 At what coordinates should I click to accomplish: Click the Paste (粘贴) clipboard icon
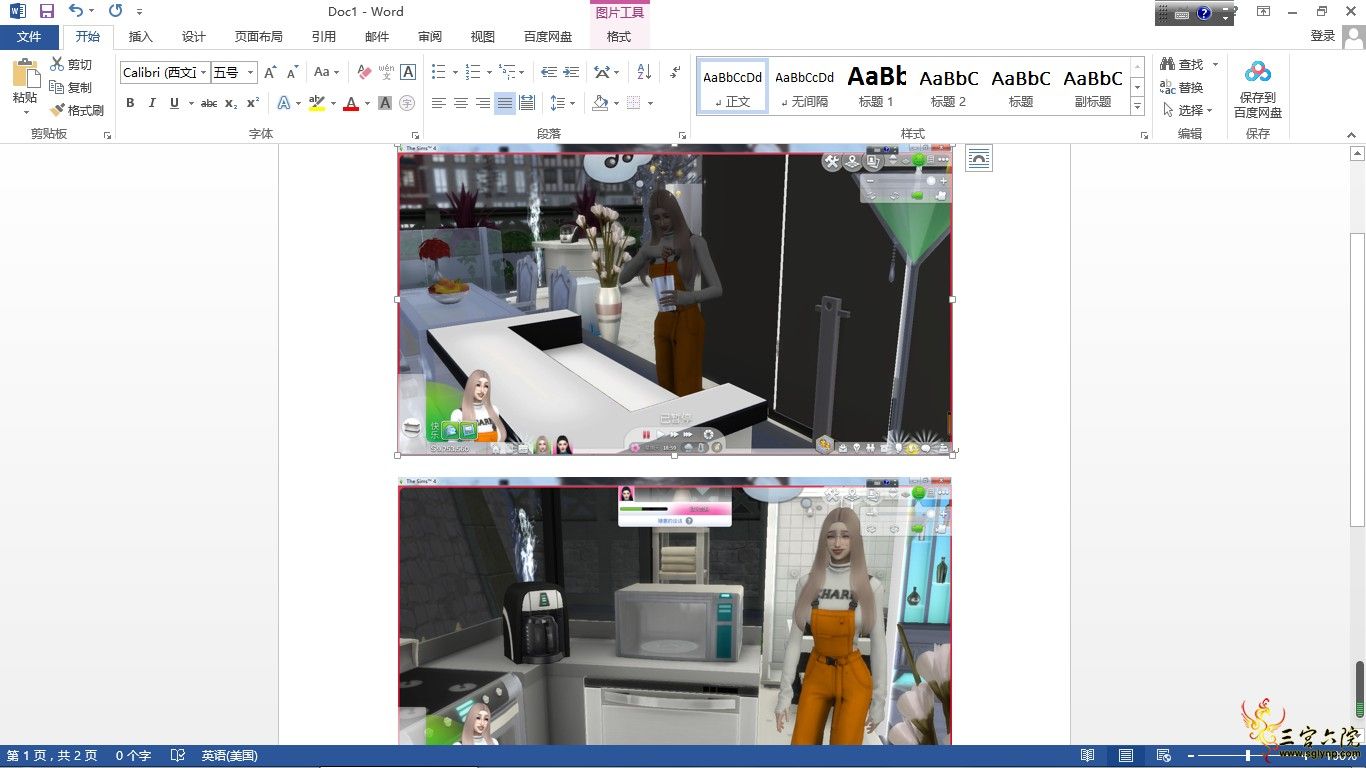25,75
